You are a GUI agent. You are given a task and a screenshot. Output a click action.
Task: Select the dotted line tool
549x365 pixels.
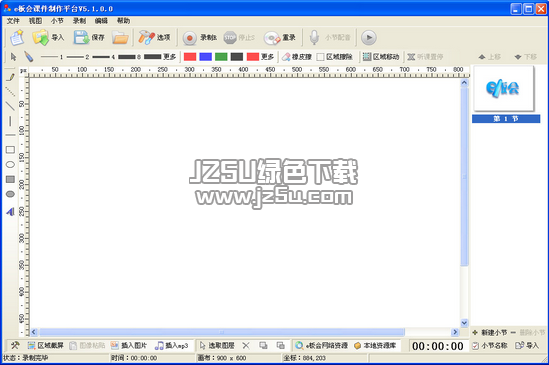10,91
